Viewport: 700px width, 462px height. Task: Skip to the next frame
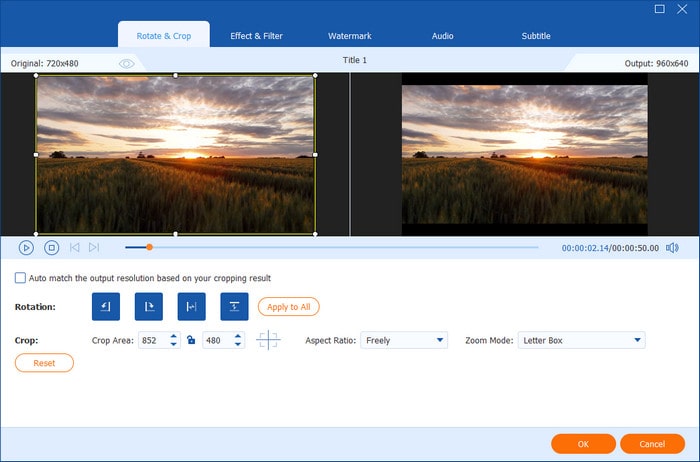click(94, 247)
